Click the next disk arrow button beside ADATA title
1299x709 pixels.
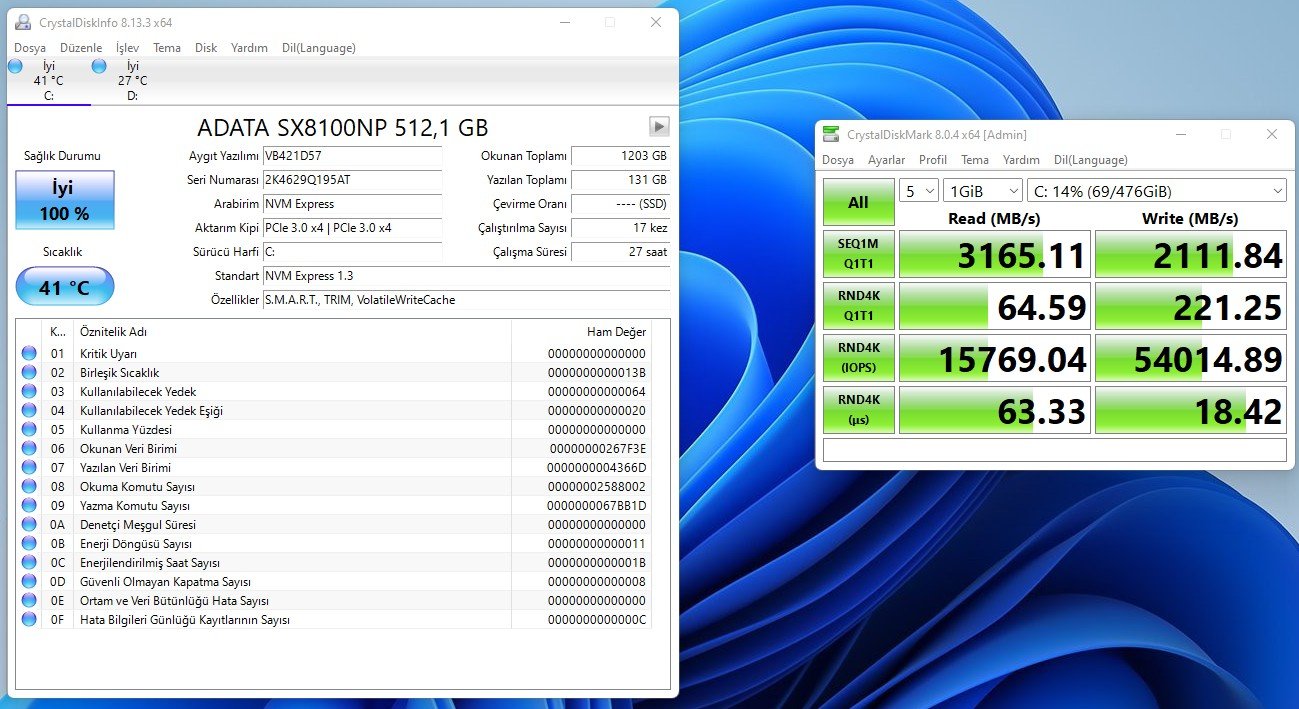click(x=659, y=126)
